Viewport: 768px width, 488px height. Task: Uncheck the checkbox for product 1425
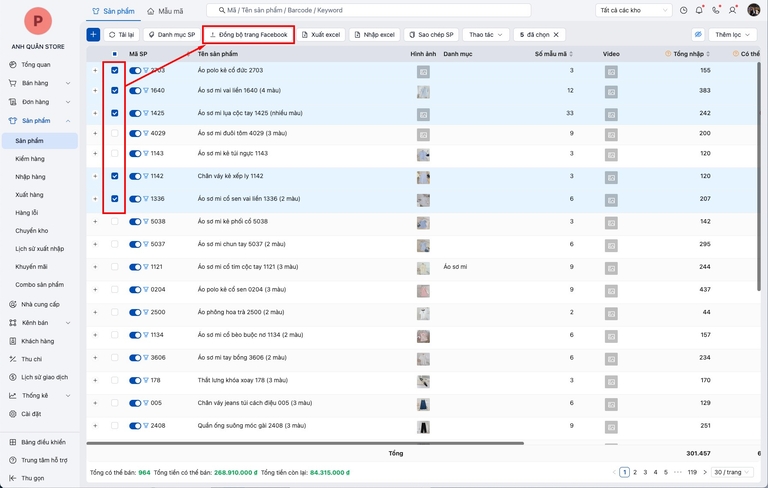point(115,112)
